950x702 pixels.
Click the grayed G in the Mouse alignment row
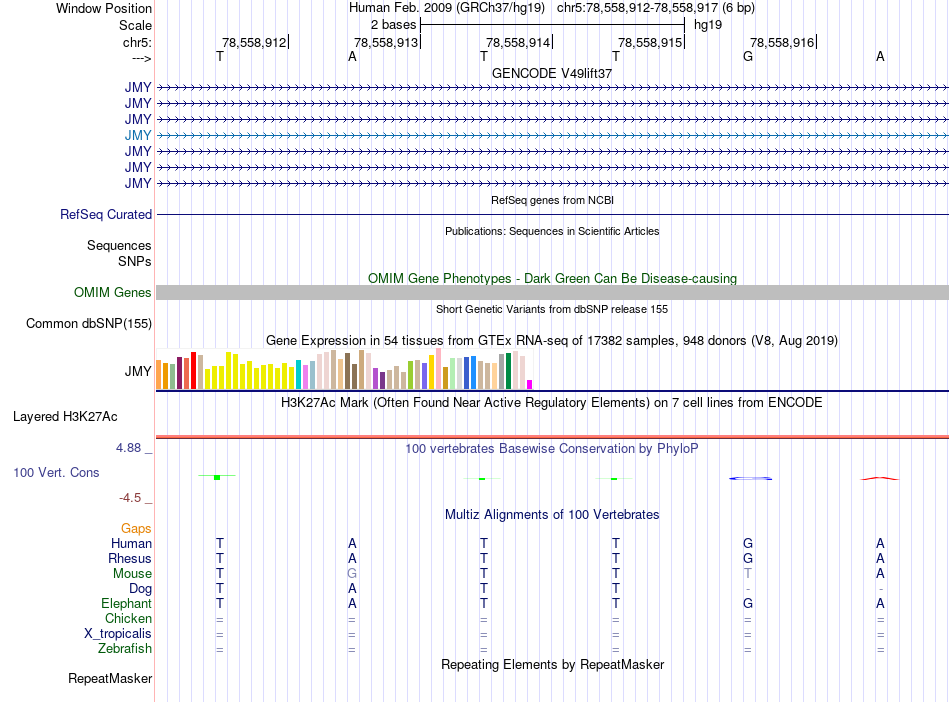click(352, 574)
